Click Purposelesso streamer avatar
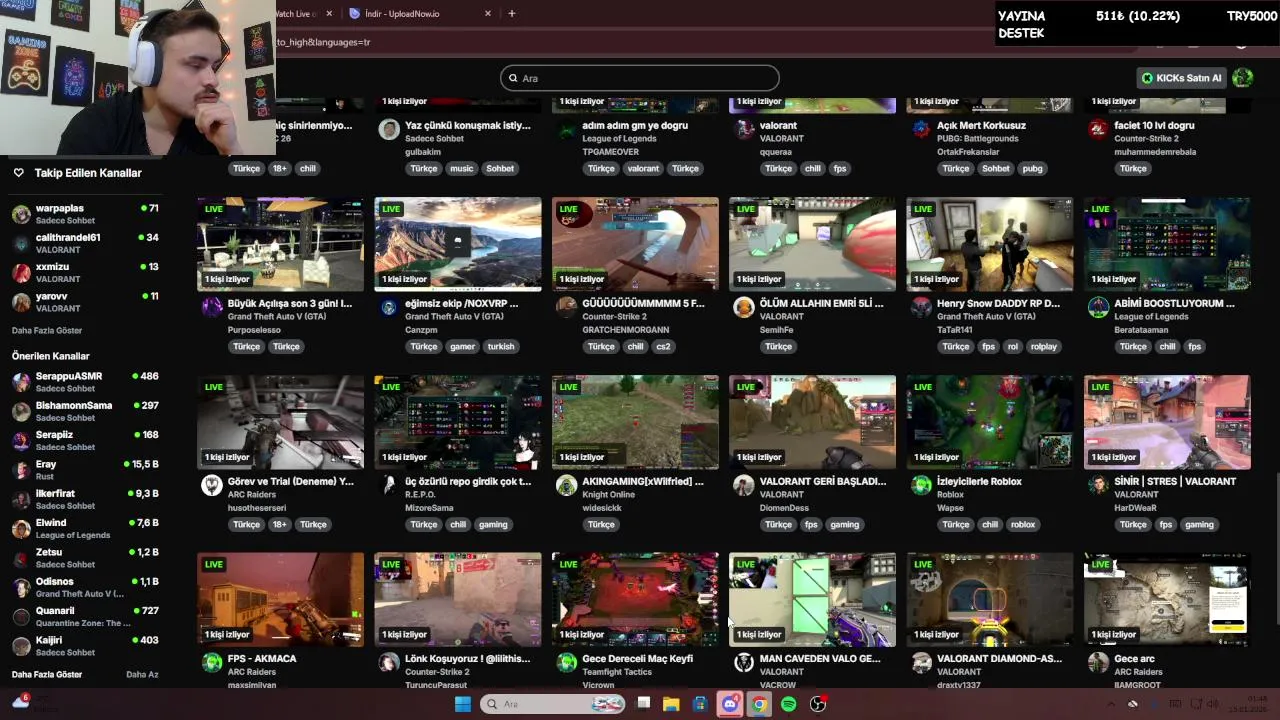This screenshot has width=1280, height=720. [212, 307]
